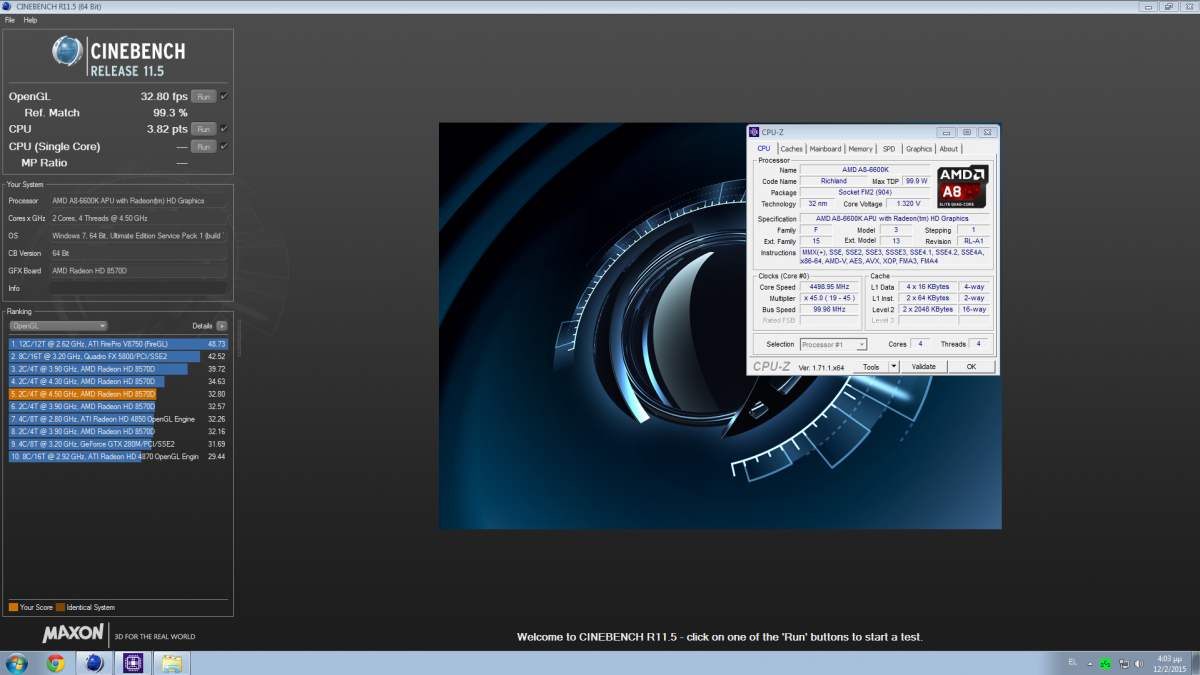This screenshot has width=1200, height=675.
Task: Click the EL language indicator
Action: [x=1073, y=663]
